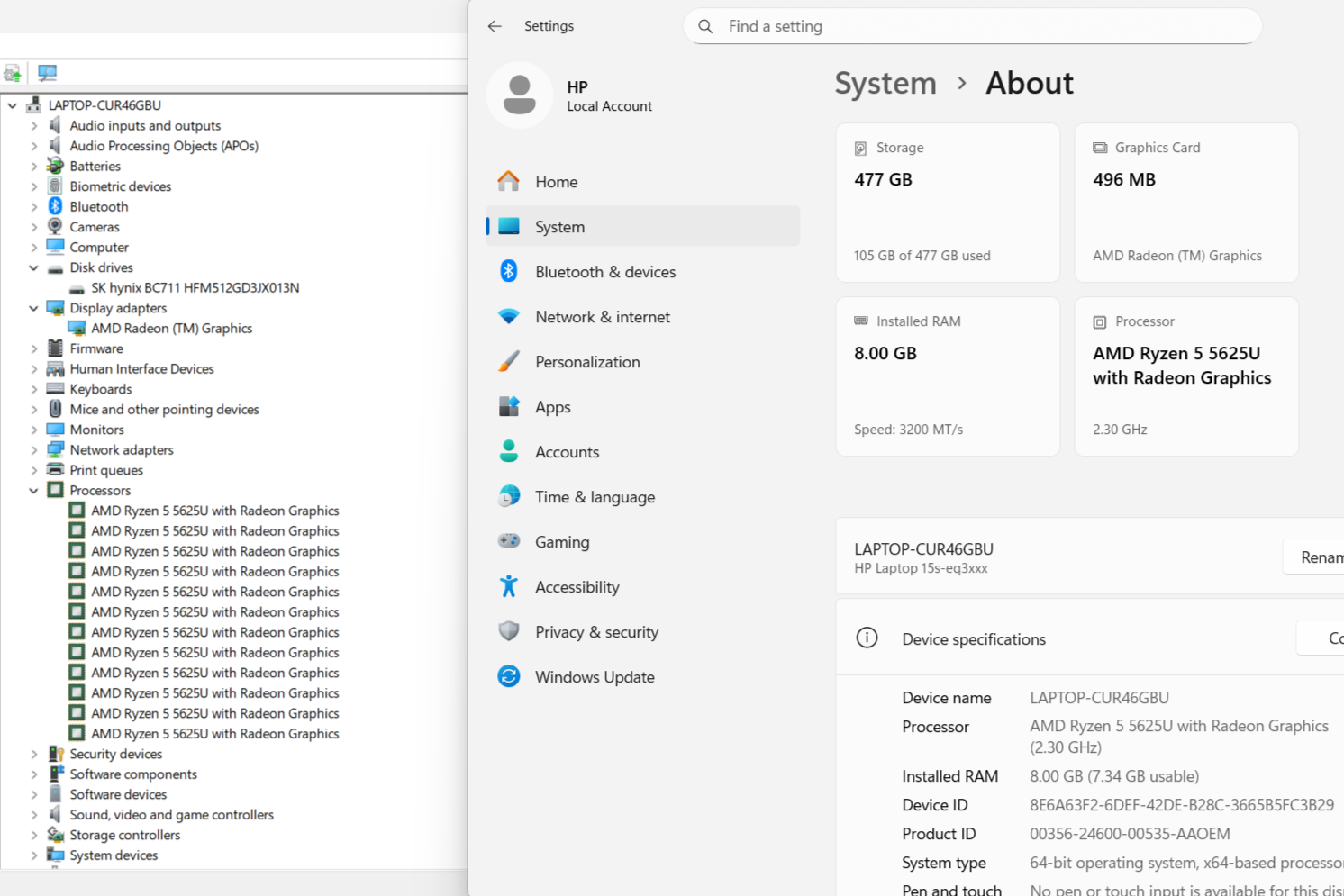Click the Device ID value text
The width and height of the screenshot is (1344, 896).
[x=1182, y=805]
